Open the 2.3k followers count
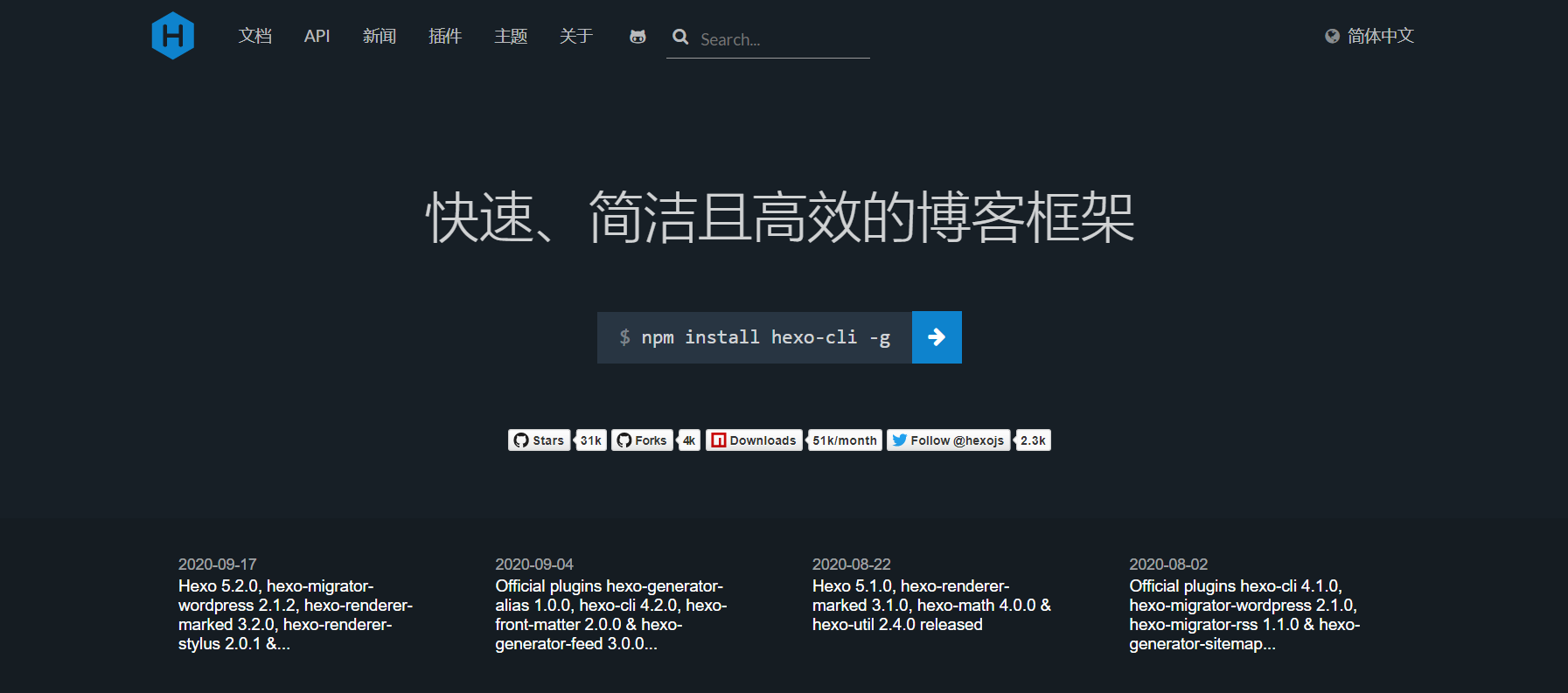 coord(1033,440)
